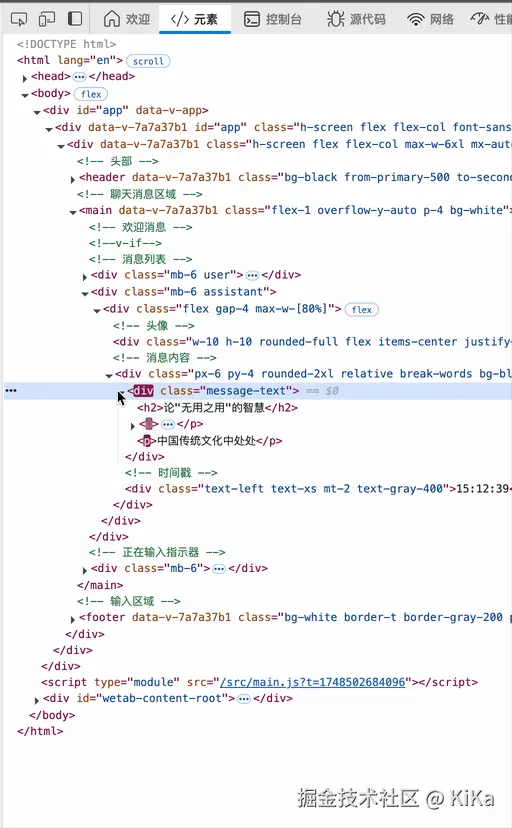Viewport: 512px width, 828px height.
Task: Click ellipsis in mb-6 user div
Action: tap(252, 275)
